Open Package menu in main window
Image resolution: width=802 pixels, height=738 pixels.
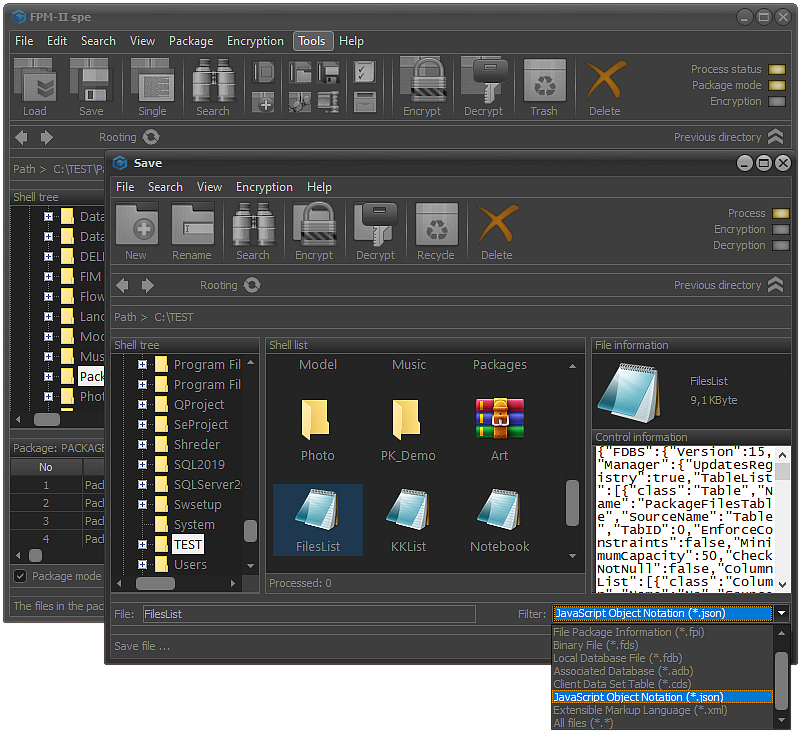point(191,41)
